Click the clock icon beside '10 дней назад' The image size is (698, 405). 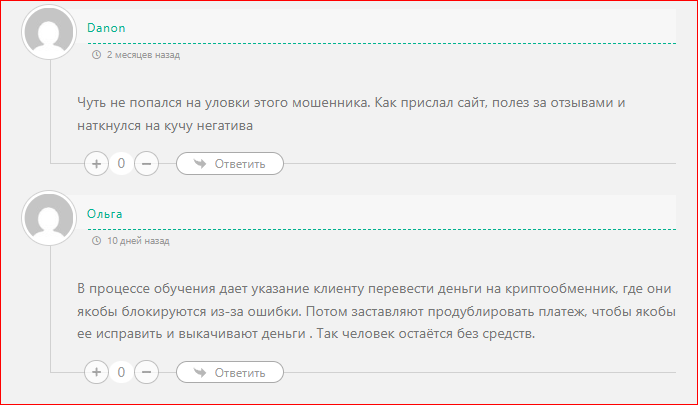[96, 241]
